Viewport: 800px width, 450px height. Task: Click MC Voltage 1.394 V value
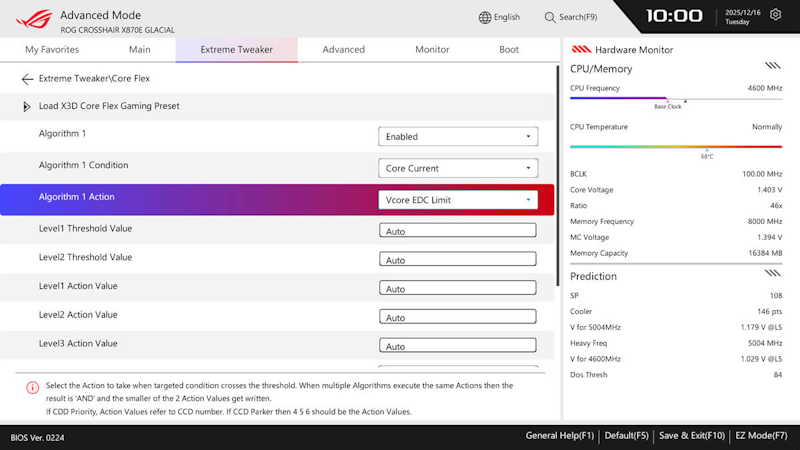[769, 237]
